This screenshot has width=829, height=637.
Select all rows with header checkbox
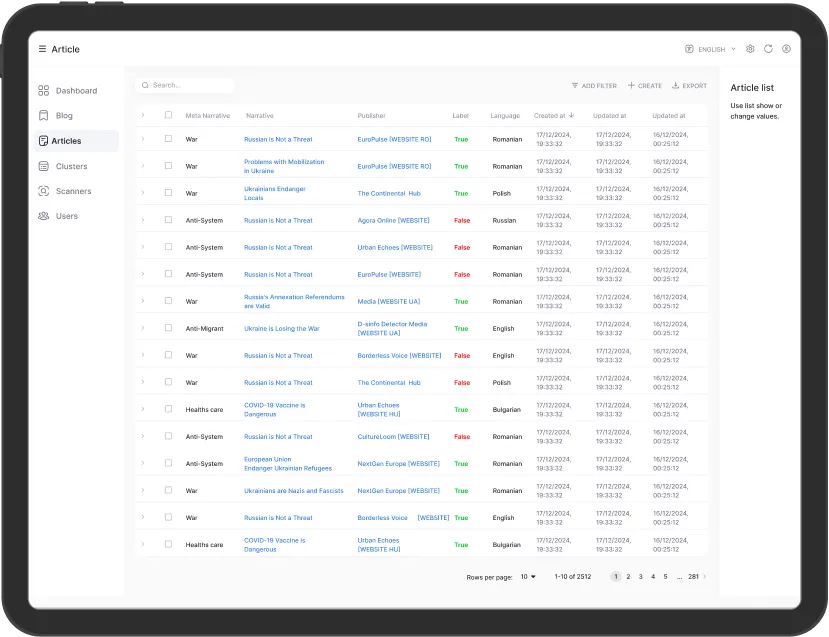point(168,115)
